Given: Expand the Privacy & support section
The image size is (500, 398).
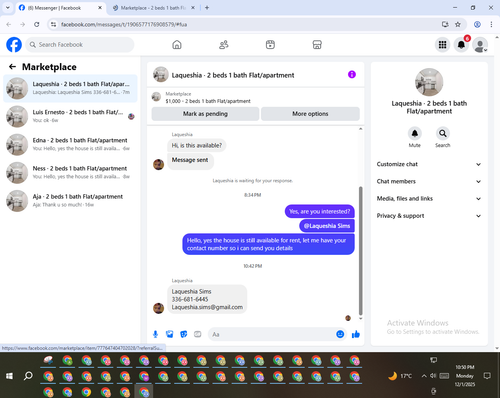Looking at the screenshot, I should 429,216.
